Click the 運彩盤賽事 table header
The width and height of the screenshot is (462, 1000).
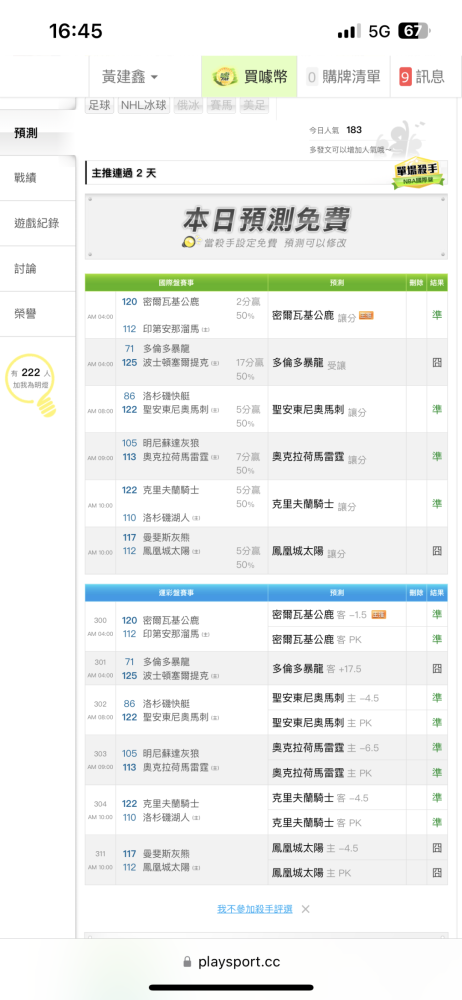click(176, 592)
